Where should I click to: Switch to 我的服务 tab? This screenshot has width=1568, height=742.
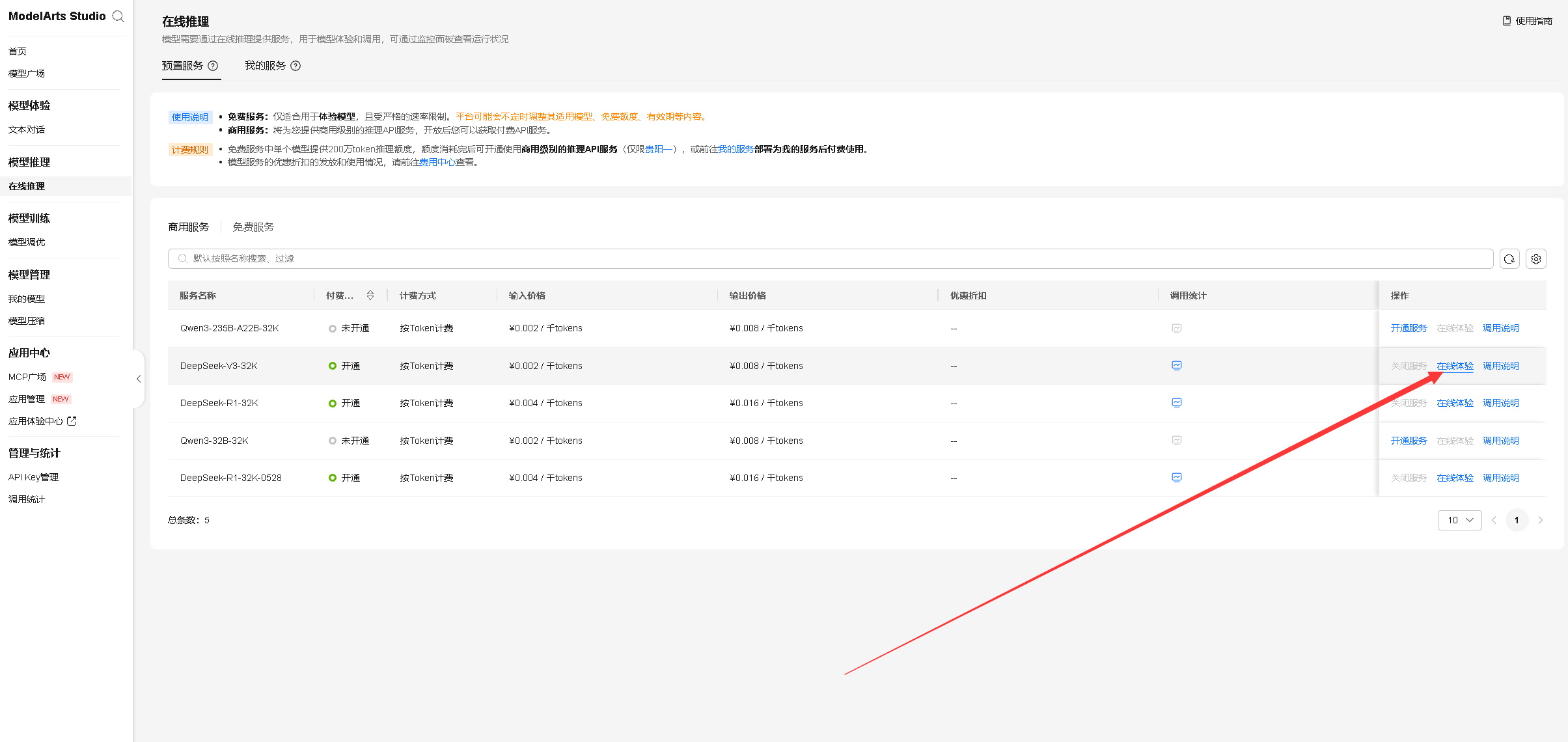click(x=265, y=66)
